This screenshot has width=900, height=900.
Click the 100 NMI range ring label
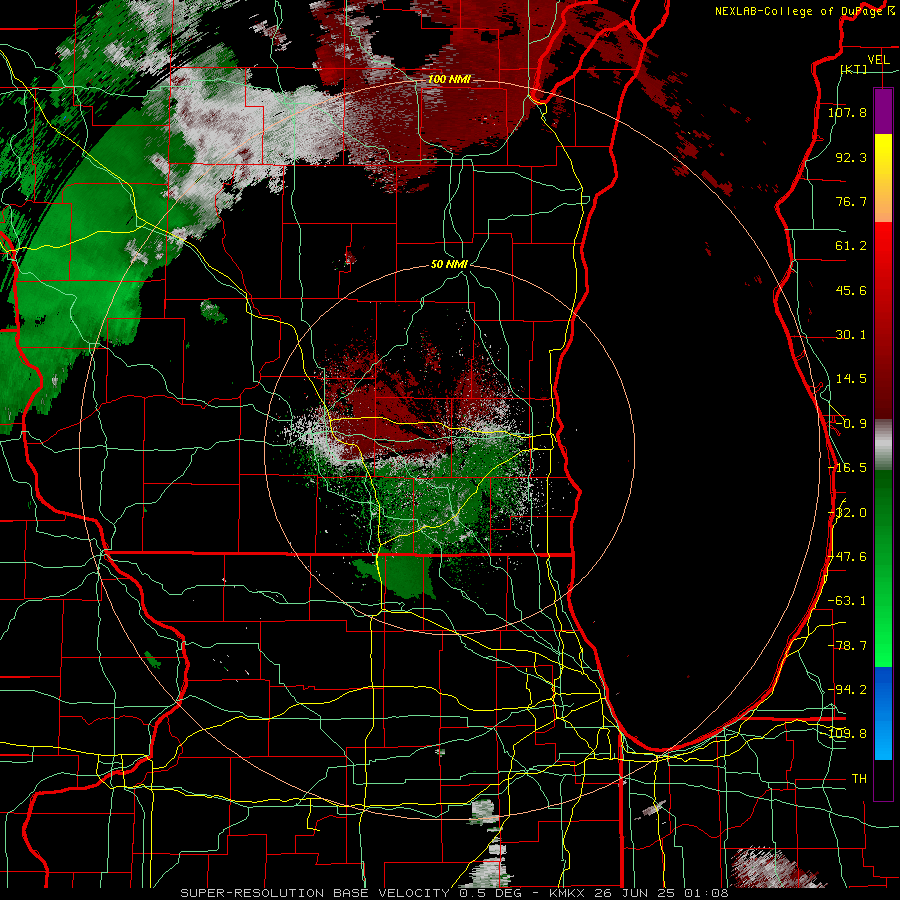(x=449, y=79)
